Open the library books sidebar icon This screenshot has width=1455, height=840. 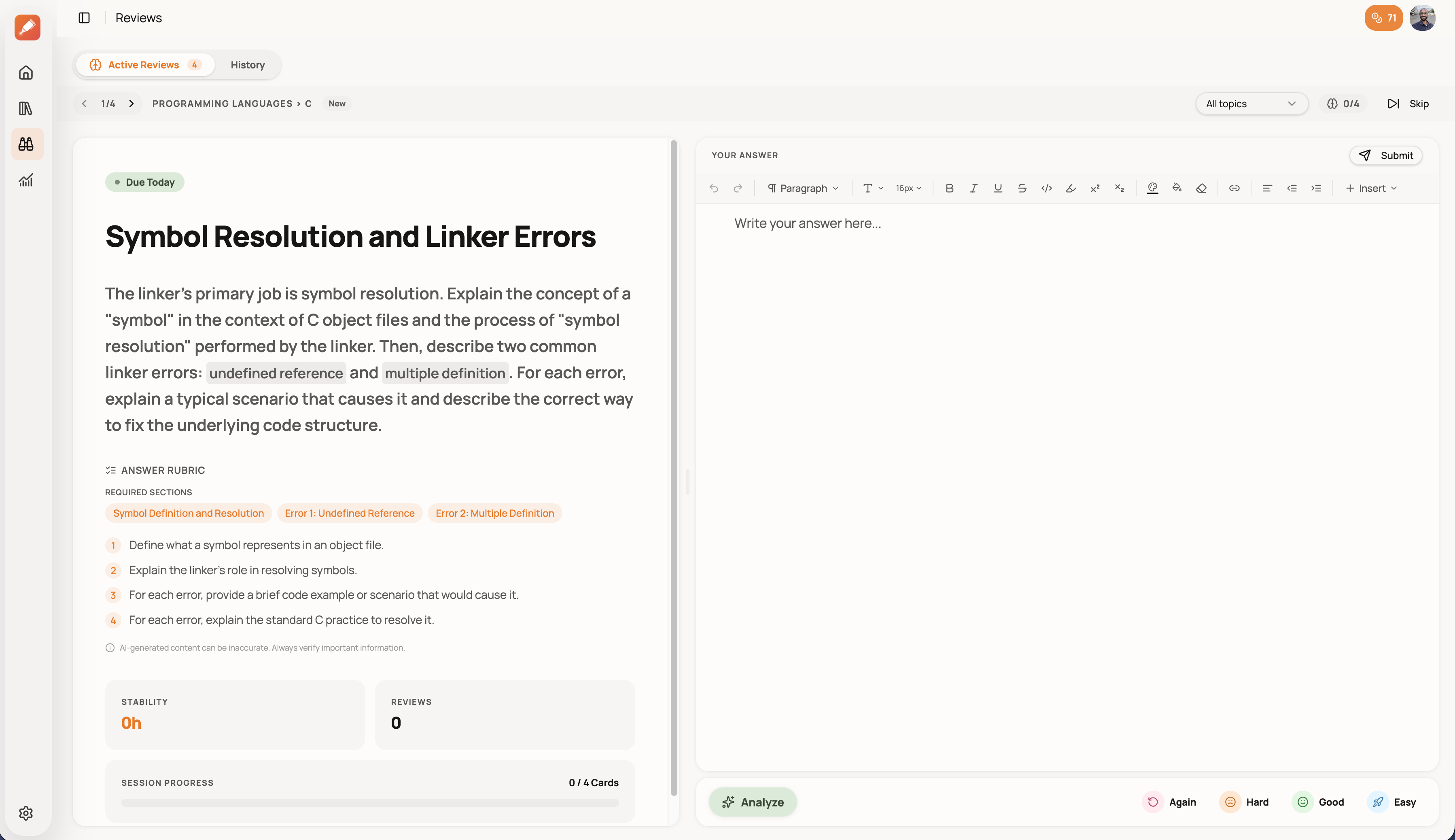pyautogui.click(x=26, y=108)
